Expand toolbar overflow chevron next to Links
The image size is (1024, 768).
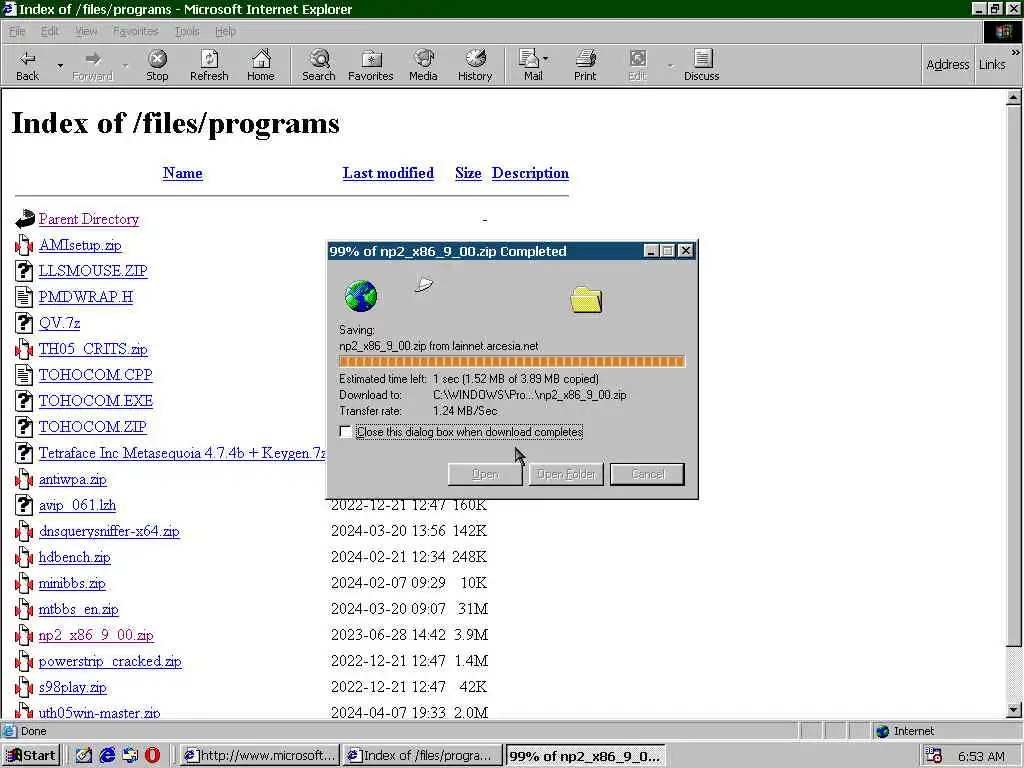tap(1016, 52)
